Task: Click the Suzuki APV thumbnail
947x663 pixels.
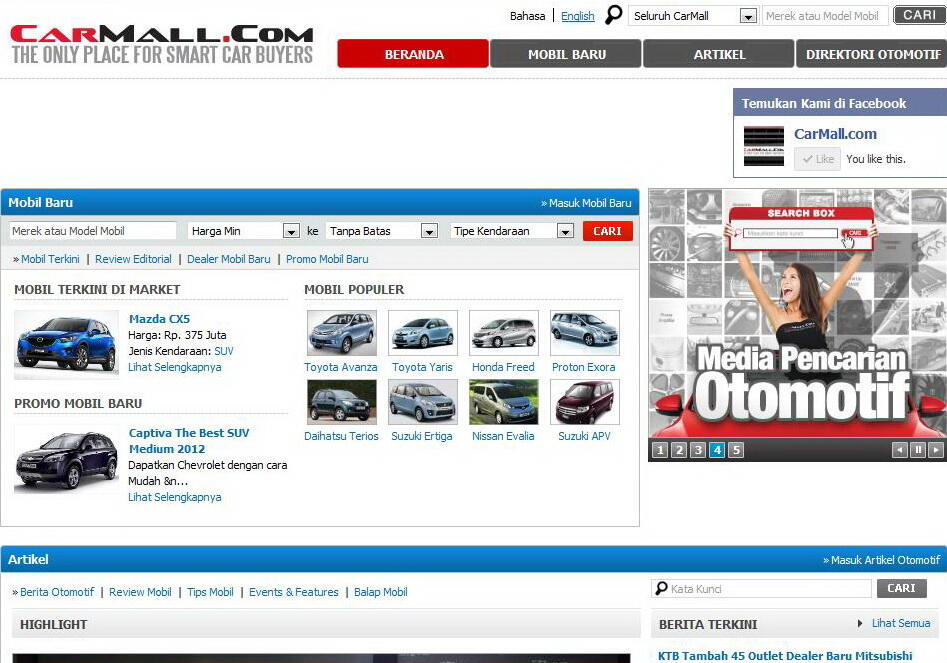Action: pos(585,402)
